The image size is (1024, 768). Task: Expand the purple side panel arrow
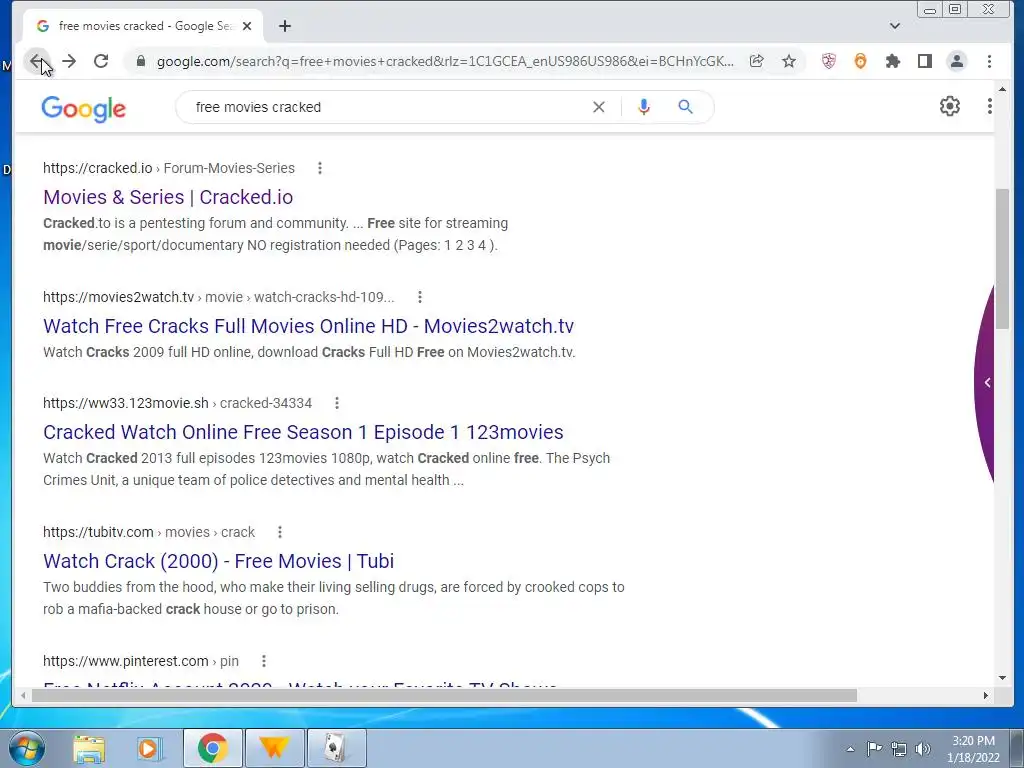[x=987, y=383]
